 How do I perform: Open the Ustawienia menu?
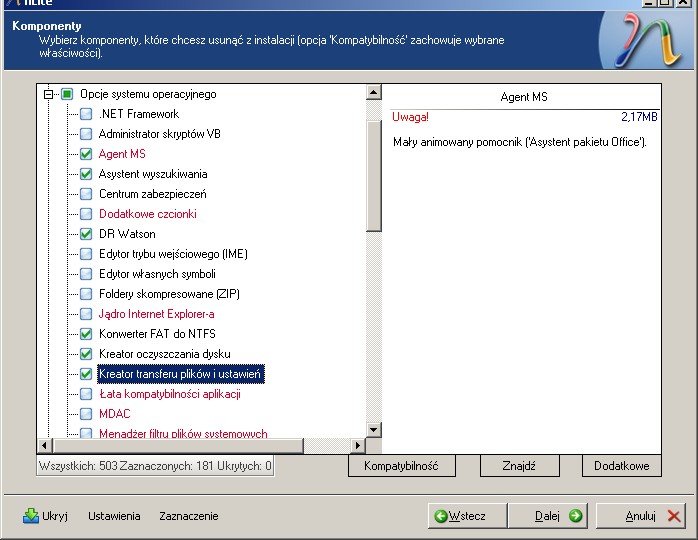click(x=114, y=516)
